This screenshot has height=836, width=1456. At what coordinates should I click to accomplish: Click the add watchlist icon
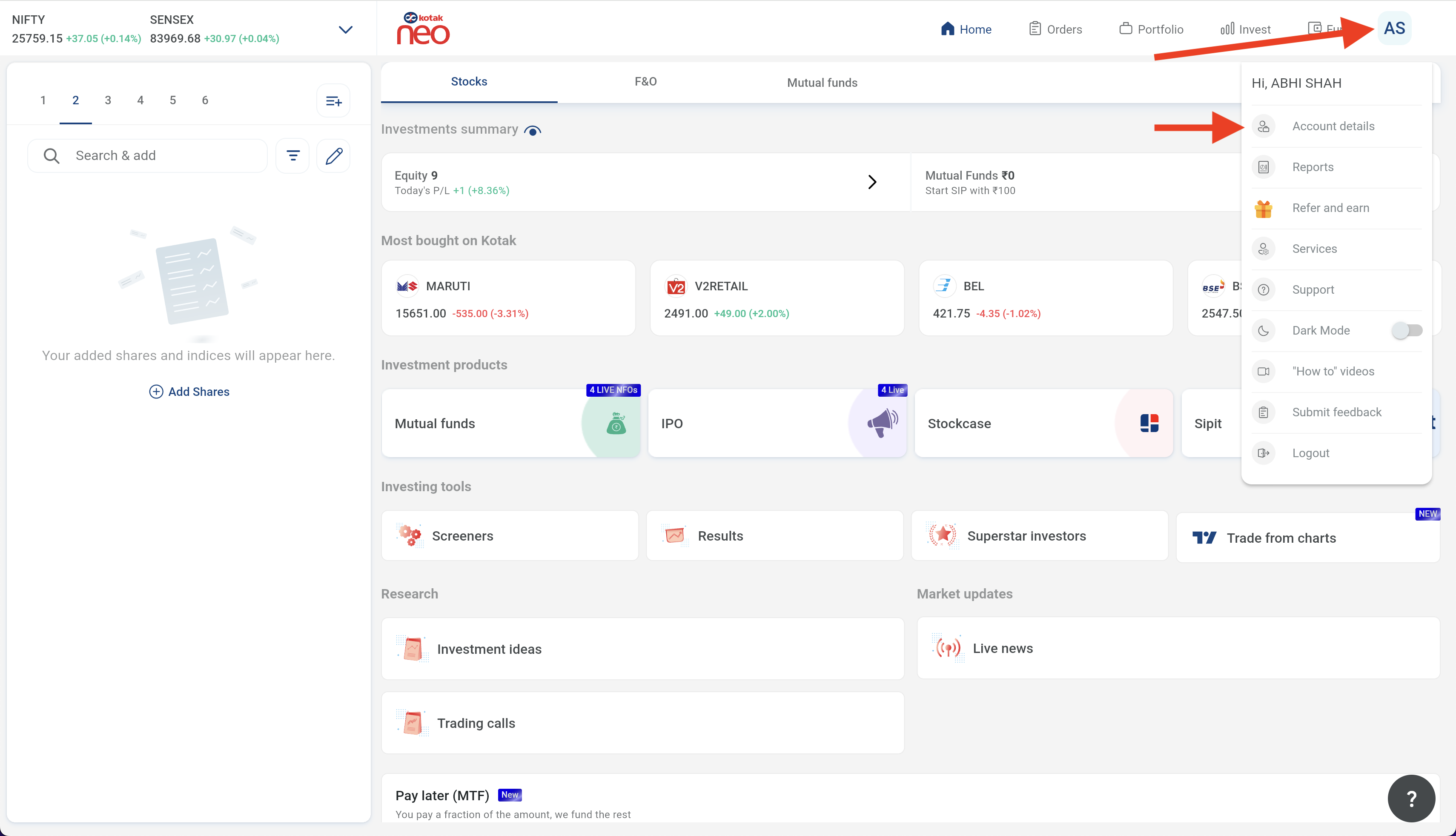pos(334,101)
